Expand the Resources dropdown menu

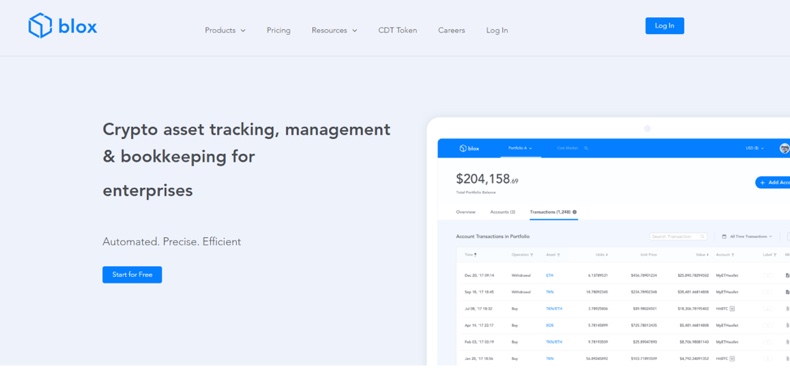(x=334, y=30)
